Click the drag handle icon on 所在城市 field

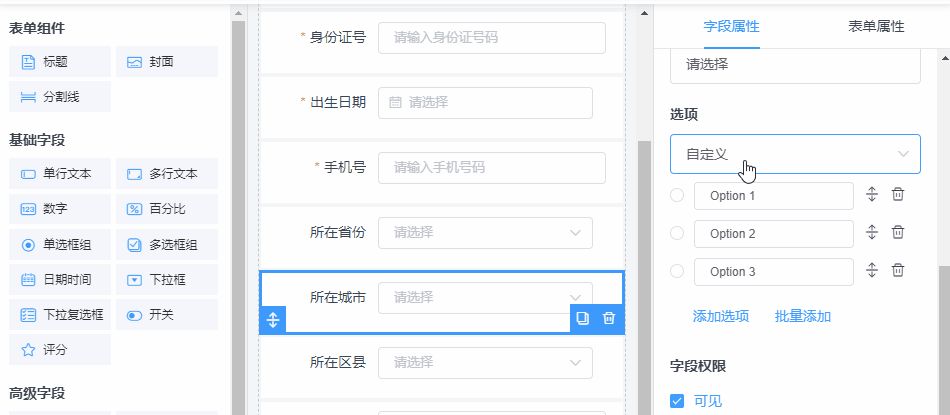[x=273, y=320]
